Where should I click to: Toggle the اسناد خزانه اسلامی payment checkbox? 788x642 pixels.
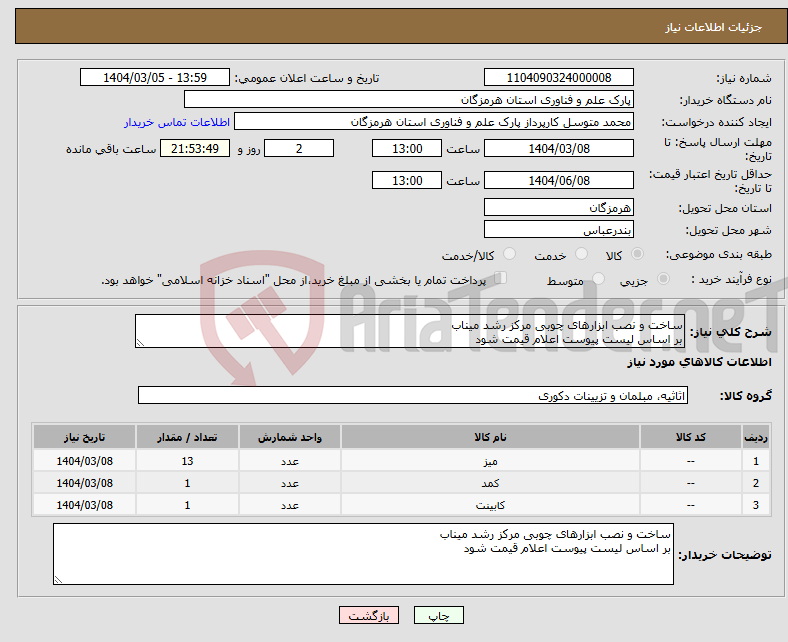pos(501,278)
